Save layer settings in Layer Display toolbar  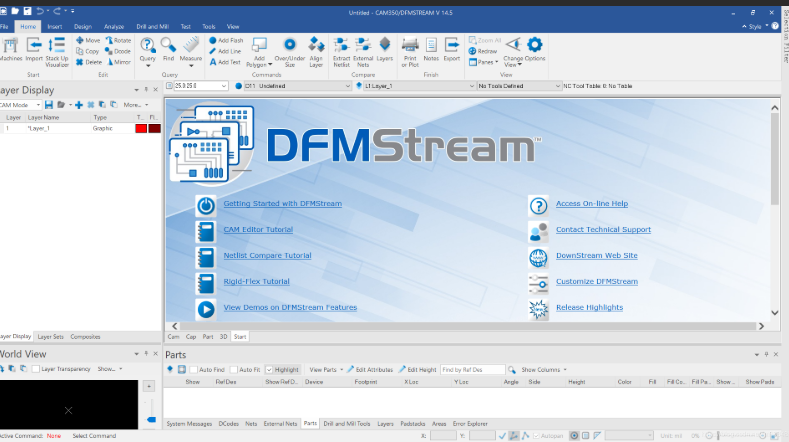click(49, 105)
